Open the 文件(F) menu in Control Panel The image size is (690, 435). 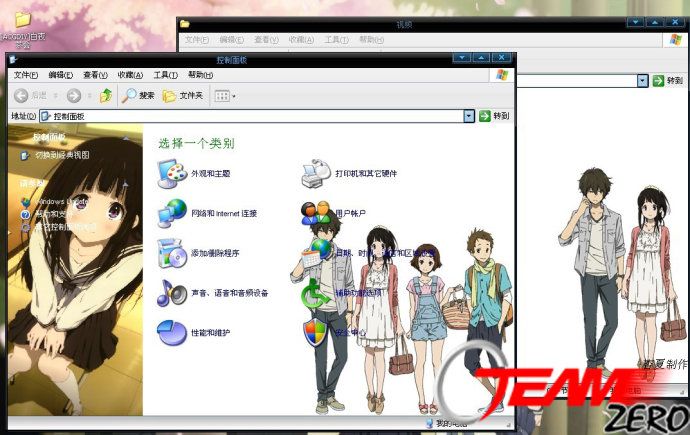pos(25,75)
